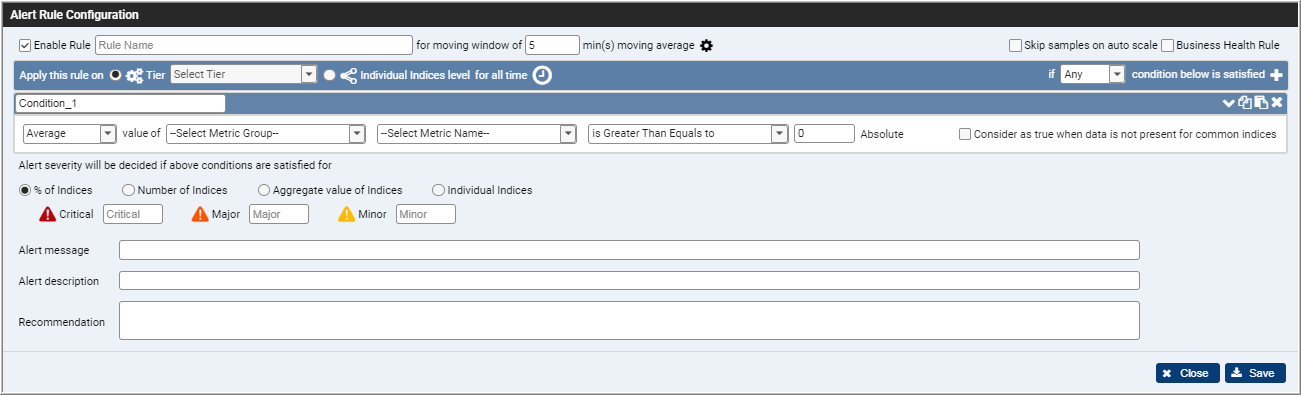The width and height of the screenshot is (1301, 395).
Task: Click the all-time clock schedule icon
Action: coord(541,75)
